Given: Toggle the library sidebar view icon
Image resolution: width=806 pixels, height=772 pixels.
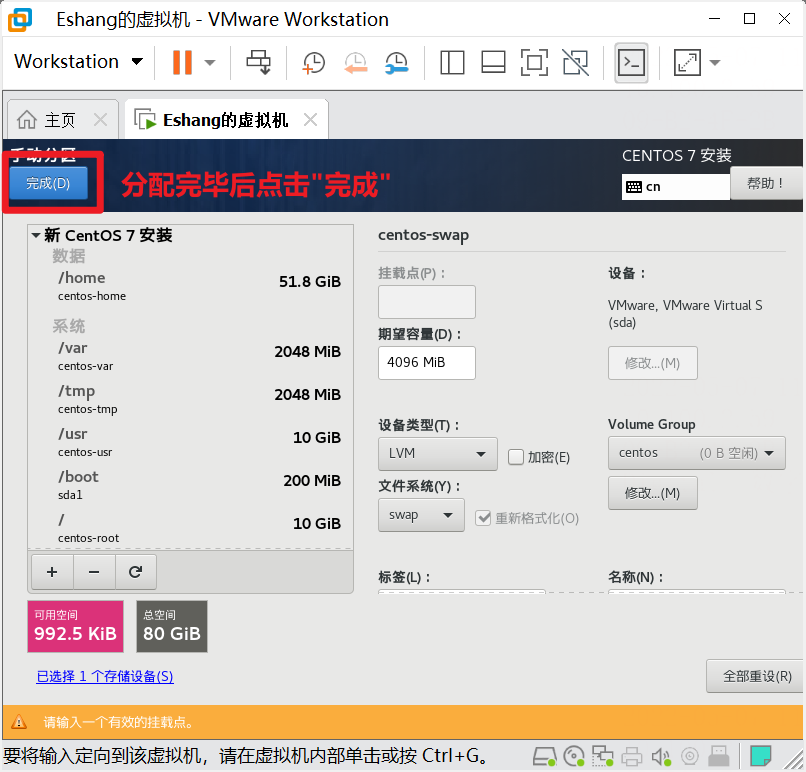Looking at the screenshot, I should [452, 63].
